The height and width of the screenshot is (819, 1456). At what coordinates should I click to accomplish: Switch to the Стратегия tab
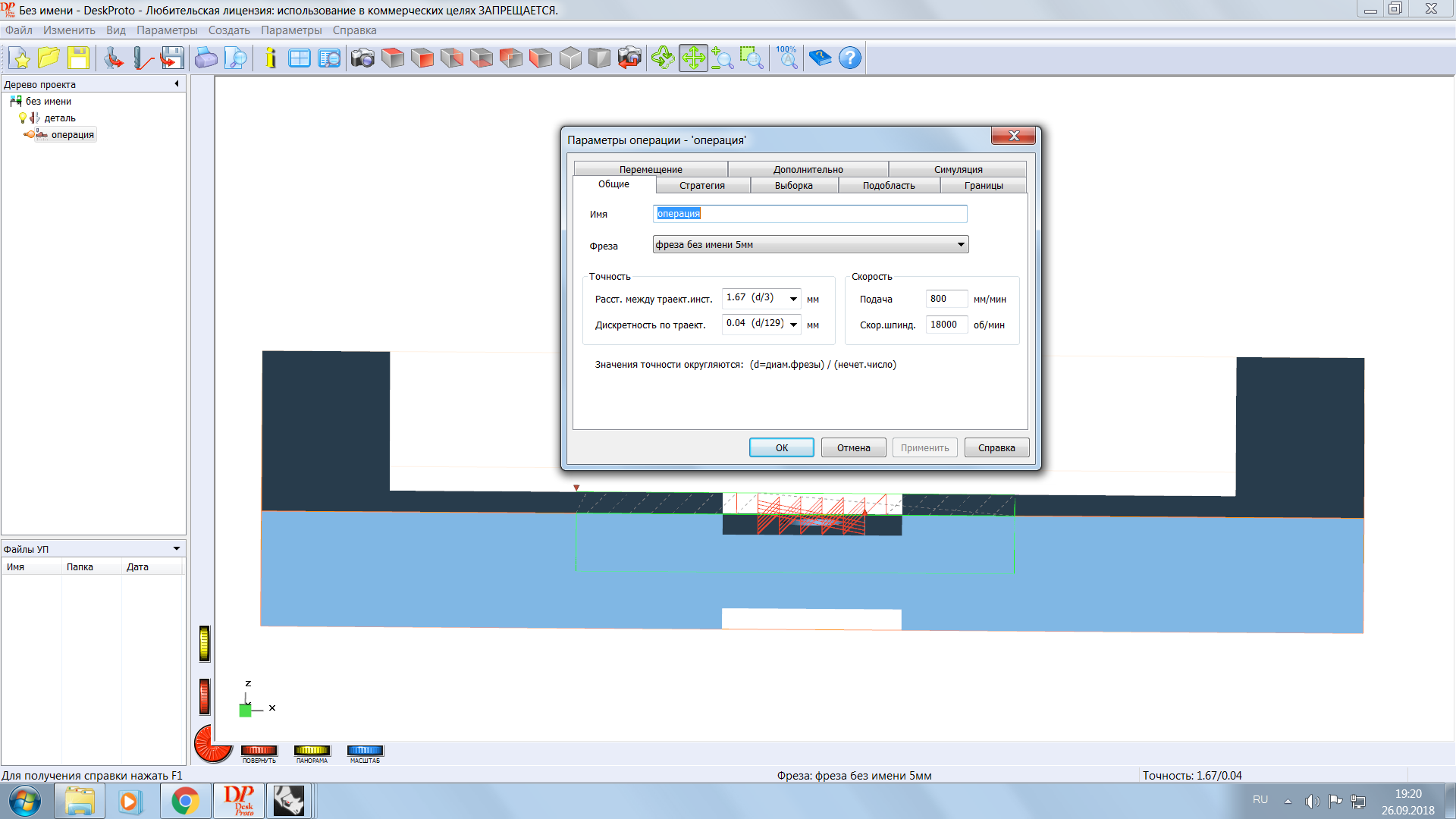pyautogui.click(x=701, y=186)
